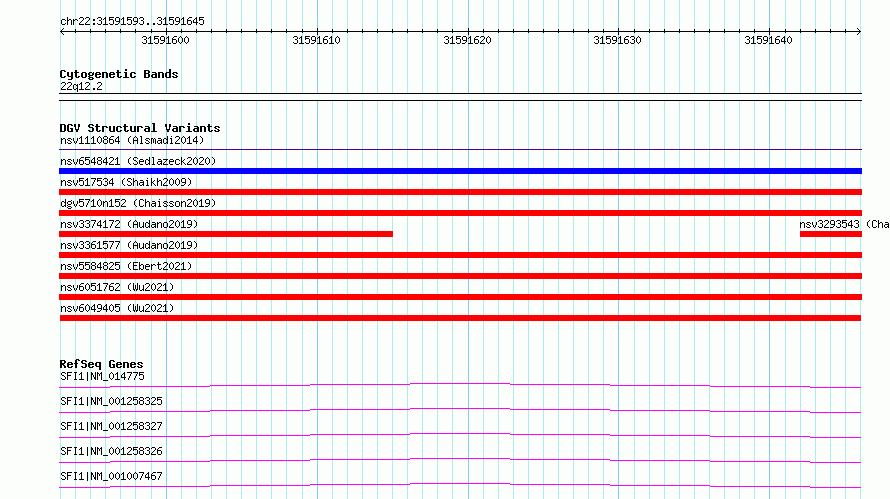This screenshot has width=890, height=499.
Task: Click ruler position 31591620
Action: 467,40
